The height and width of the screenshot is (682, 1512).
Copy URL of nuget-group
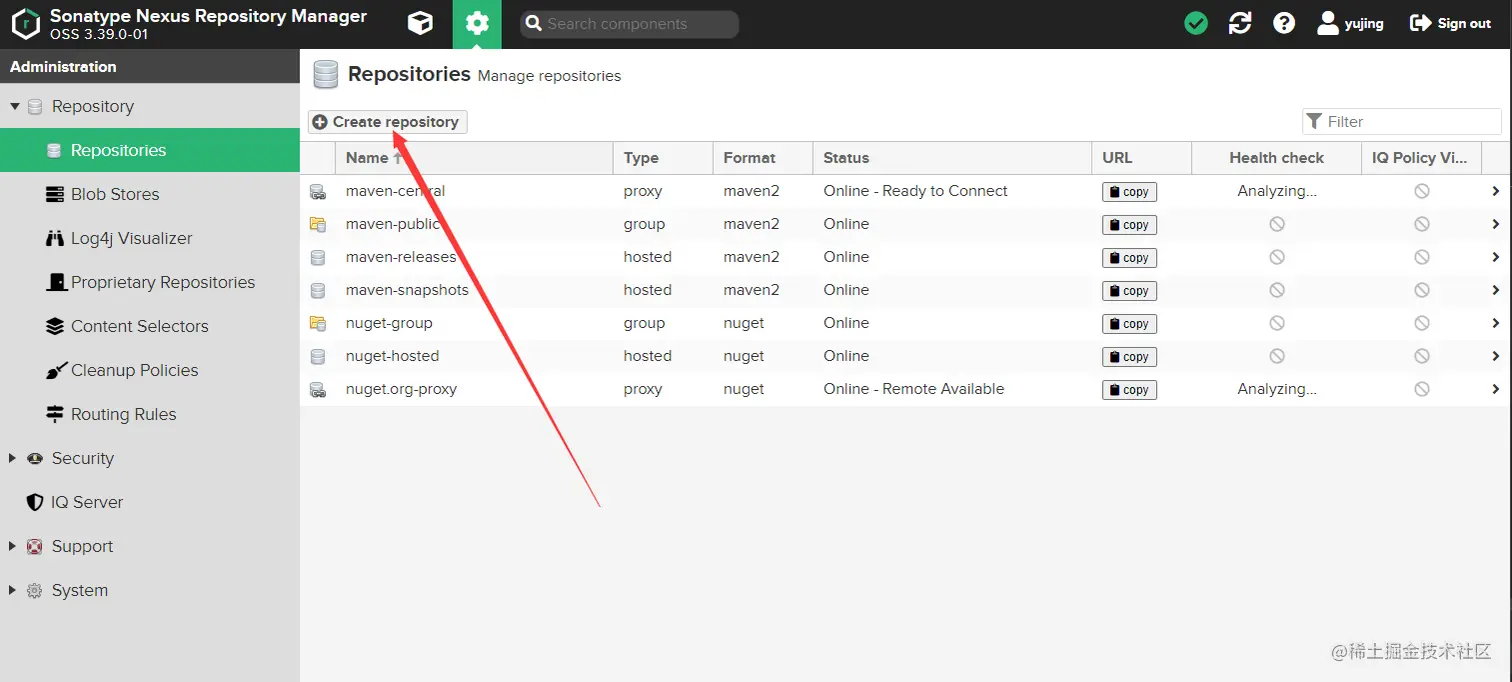(1129, 324)
